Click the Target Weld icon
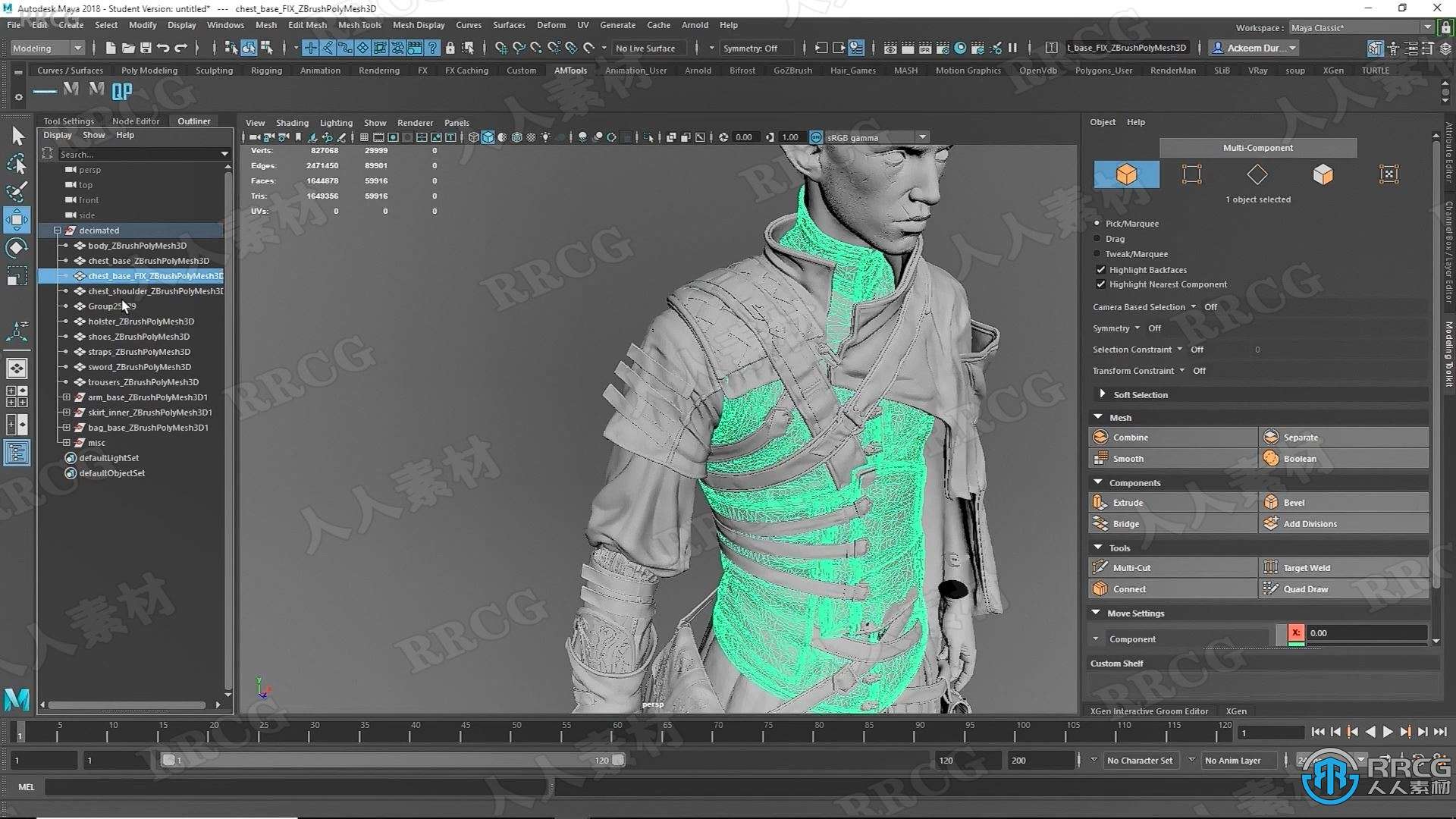This screenshot has height=819, width=1456. (x=1270, y=567)
